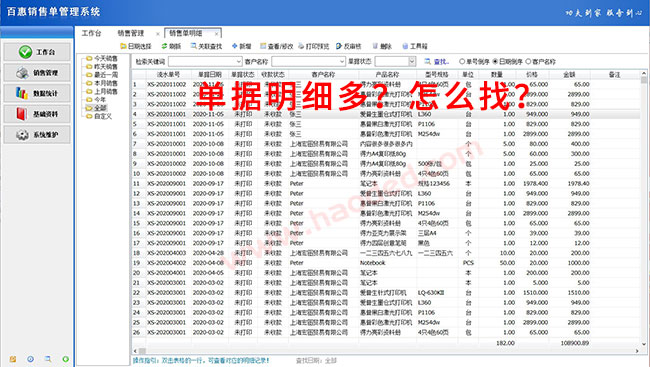Click the orange note icon at sidebar bottom
Screen dimensions: 650x367
coord(13,359)
